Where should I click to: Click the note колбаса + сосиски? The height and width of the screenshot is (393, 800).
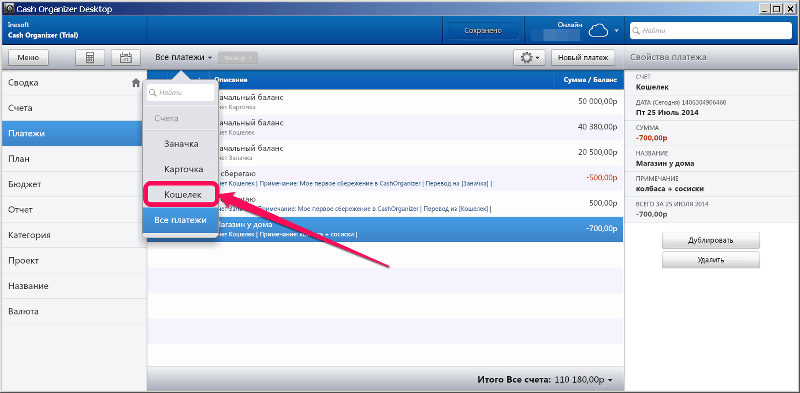[670, 189]
